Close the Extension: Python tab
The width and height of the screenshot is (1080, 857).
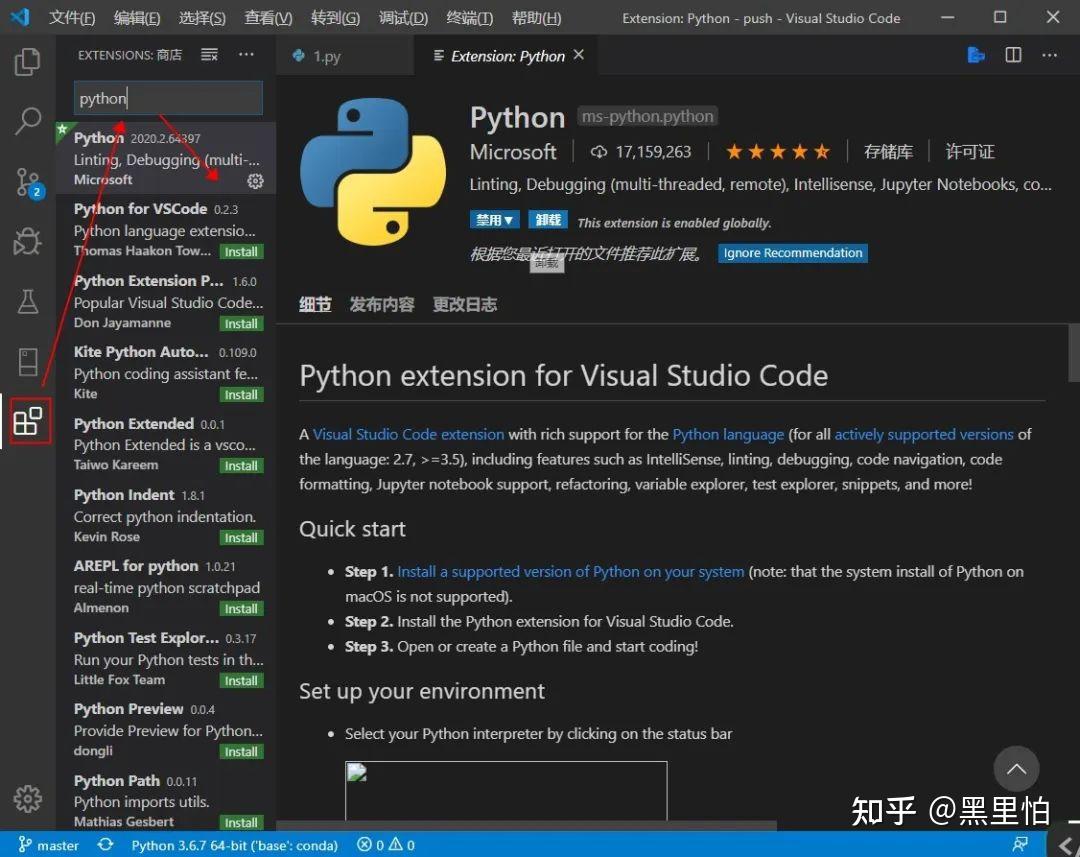click(x=579, y=54)
